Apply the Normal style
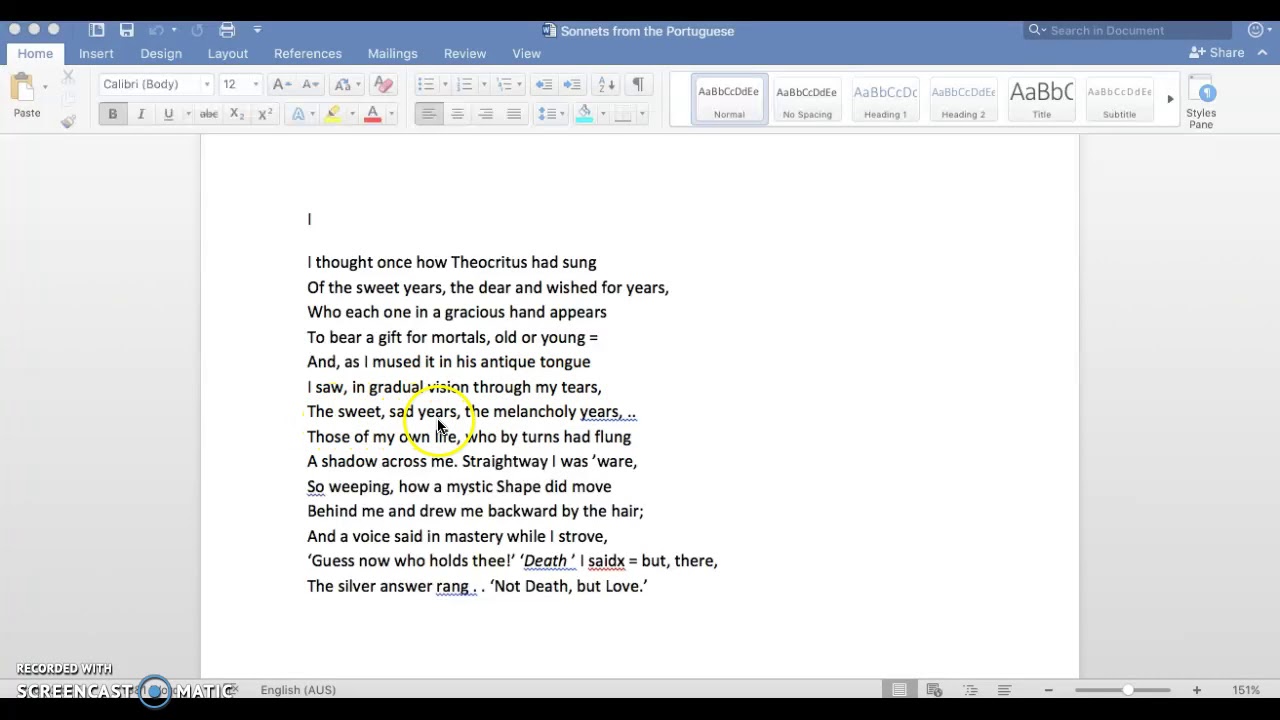 tap(729, 99)
